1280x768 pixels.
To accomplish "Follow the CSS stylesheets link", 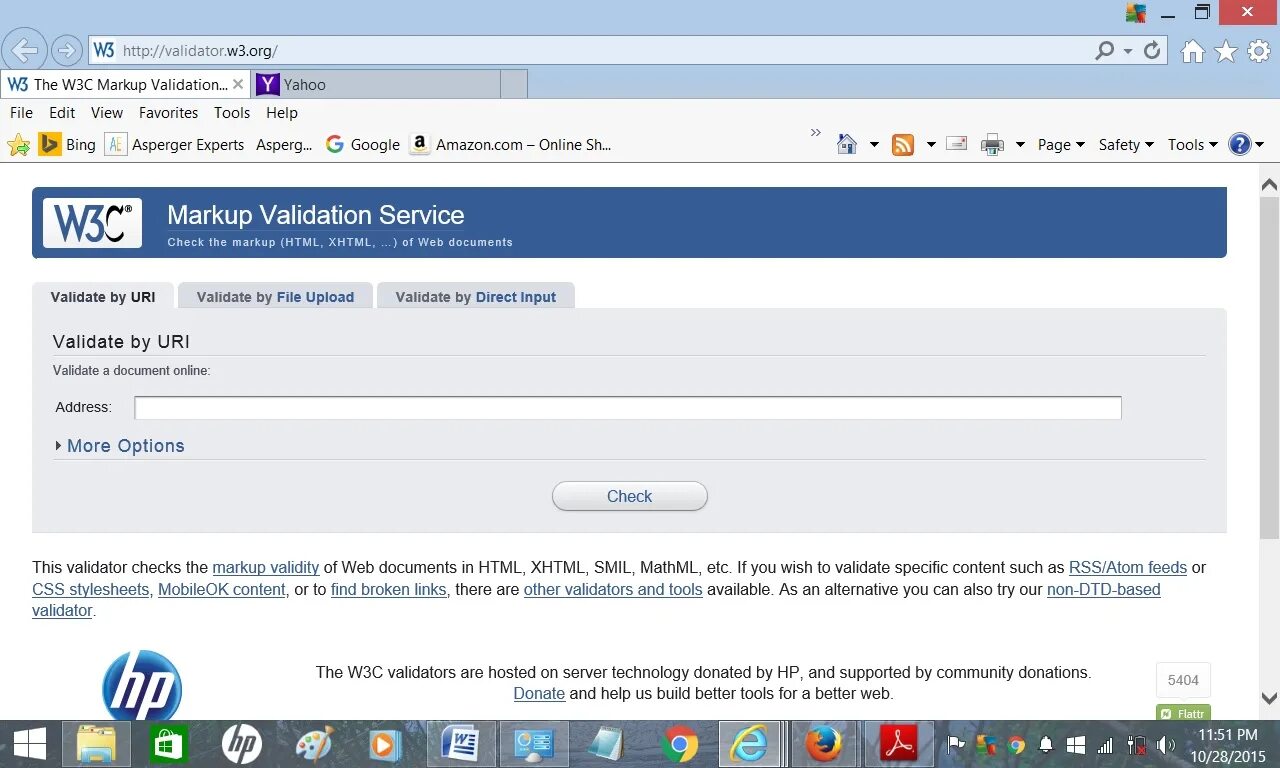I will 91,589.
